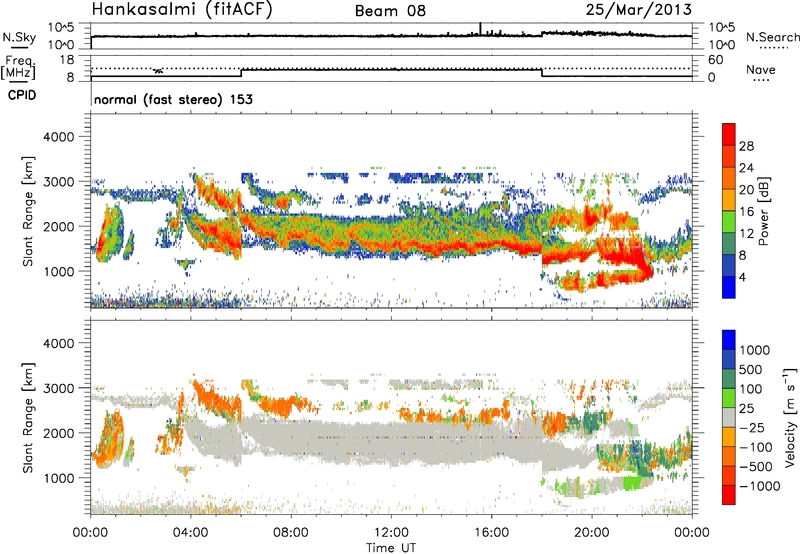
Task: Click the 'Power [dB]' colorbar label
Action: tap(763, 211)
